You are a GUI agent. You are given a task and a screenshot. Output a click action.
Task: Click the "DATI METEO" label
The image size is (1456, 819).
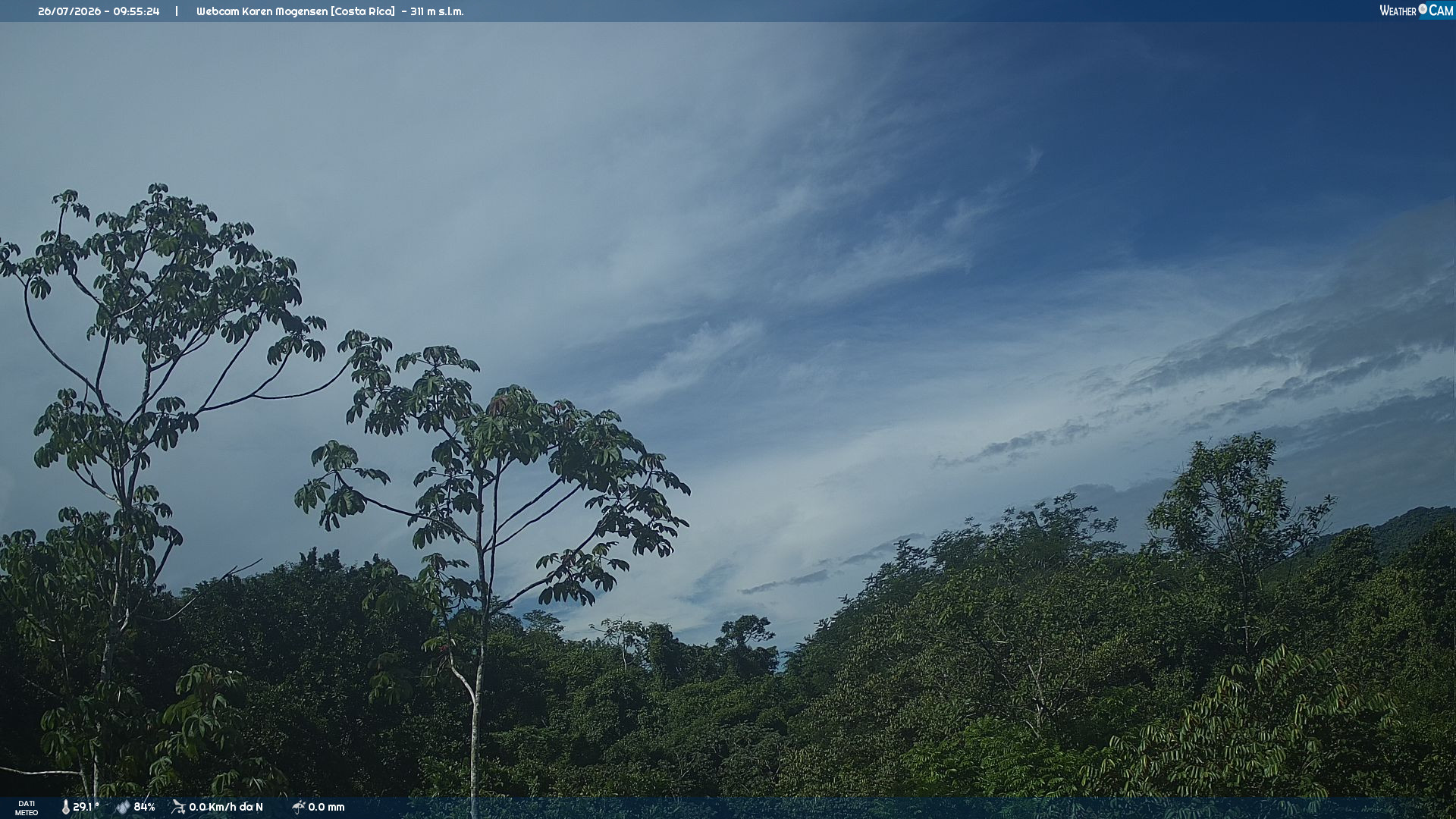[27, 808]
